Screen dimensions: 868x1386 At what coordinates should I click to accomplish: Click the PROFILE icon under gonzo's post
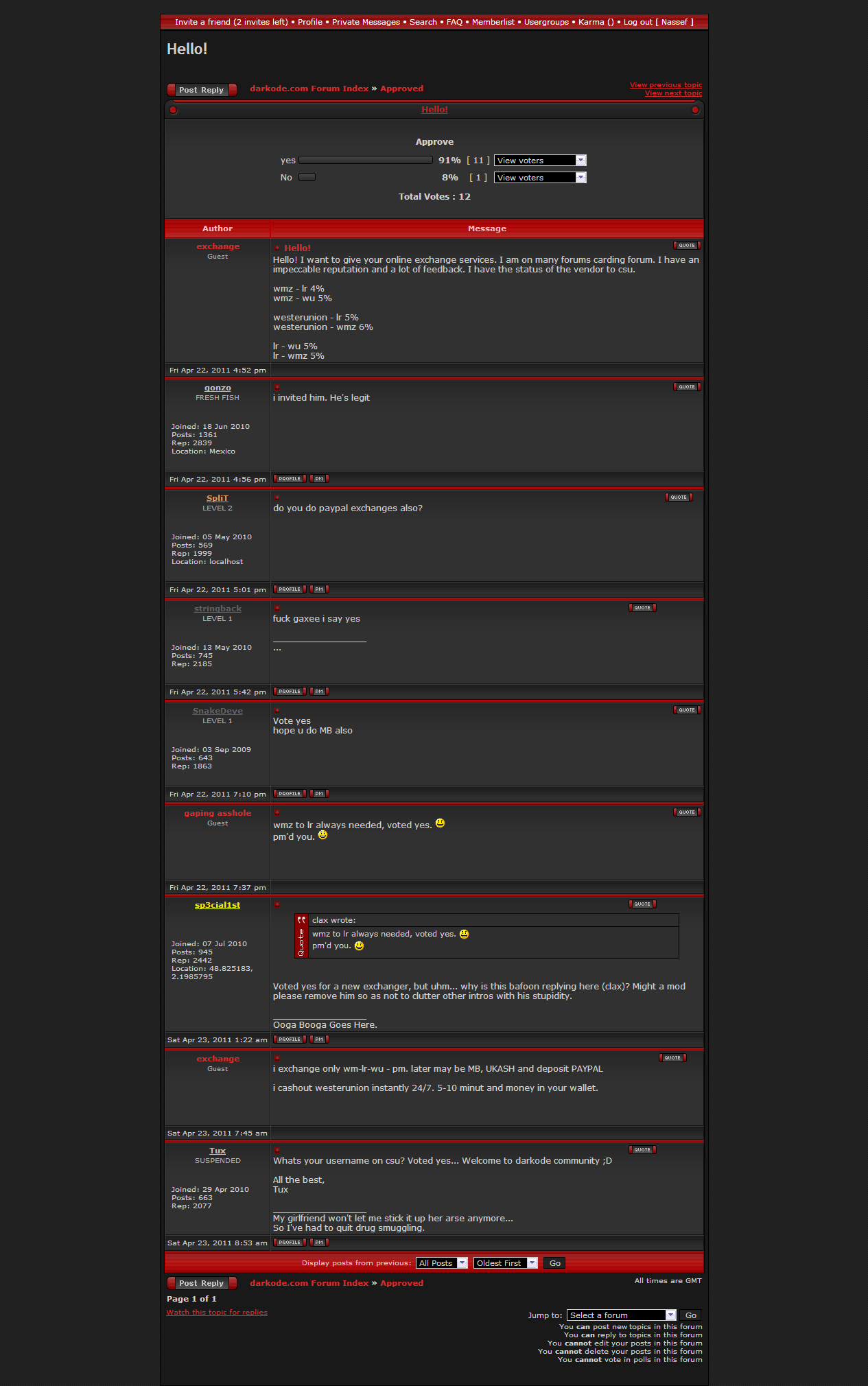(290, 479)
